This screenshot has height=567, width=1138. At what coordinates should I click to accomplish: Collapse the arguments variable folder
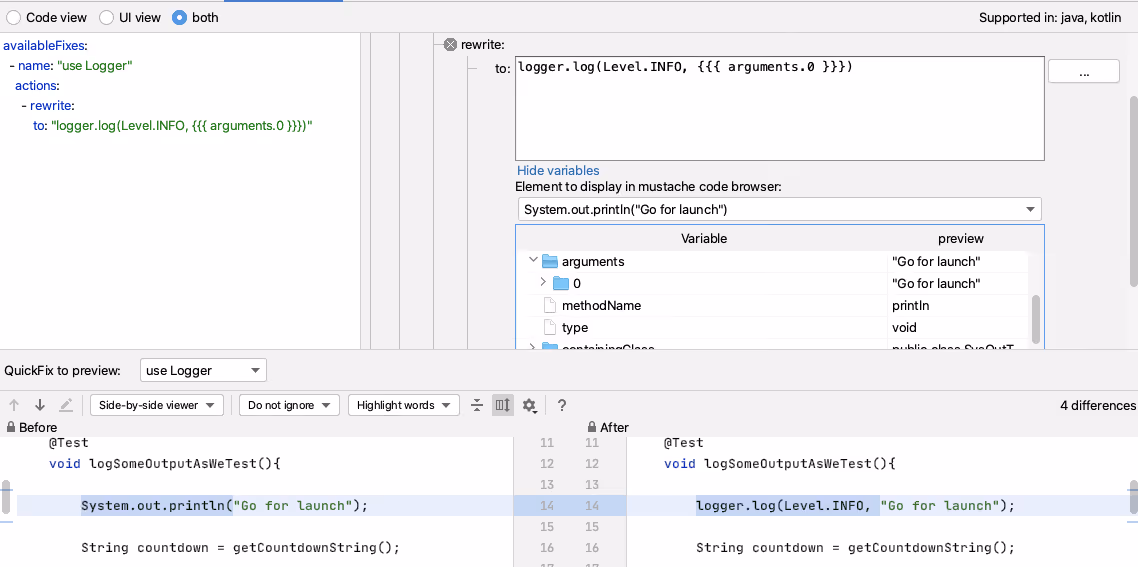pos(533,260)
